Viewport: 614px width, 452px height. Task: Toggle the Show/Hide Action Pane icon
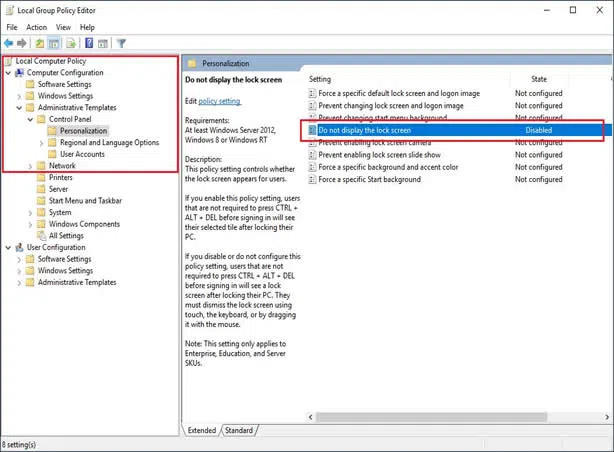coord(103,44)
